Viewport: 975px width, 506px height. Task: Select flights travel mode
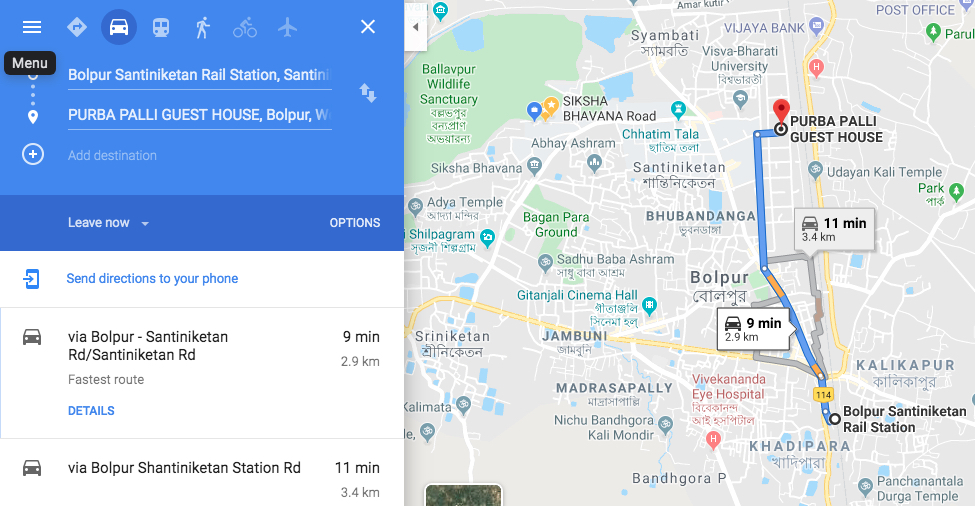(287, 27)
